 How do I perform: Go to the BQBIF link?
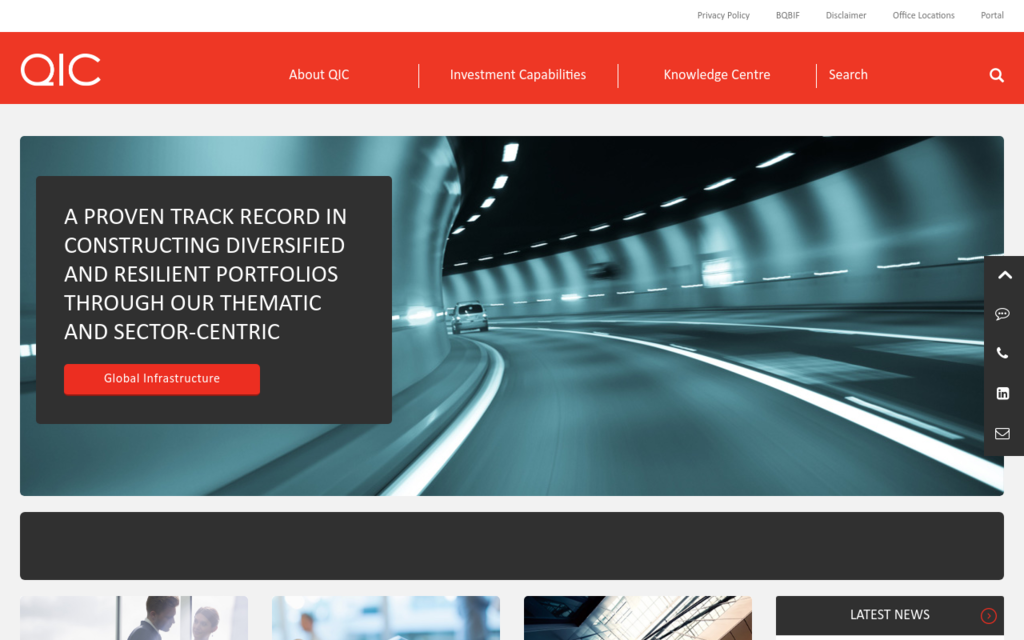click(x=787, y=16)
